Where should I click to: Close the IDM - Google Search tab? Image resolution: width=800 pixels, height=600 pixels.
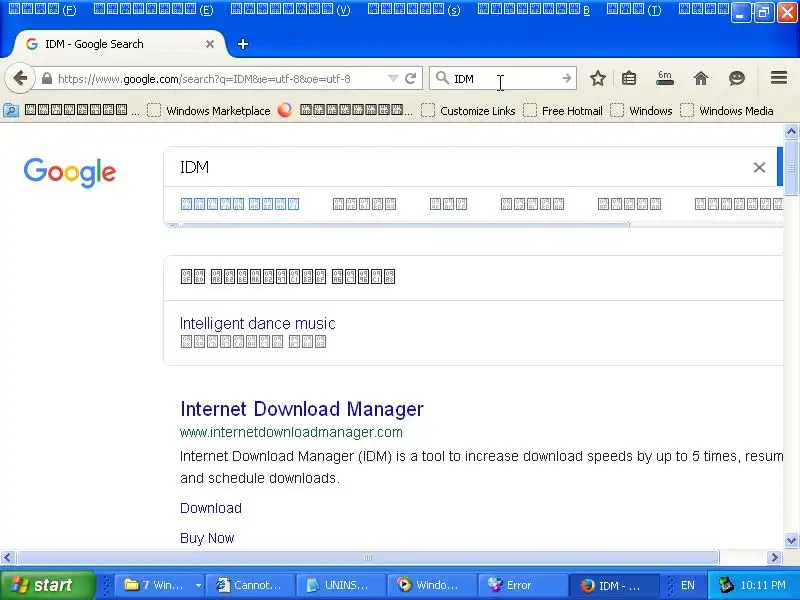click(210, 44)
